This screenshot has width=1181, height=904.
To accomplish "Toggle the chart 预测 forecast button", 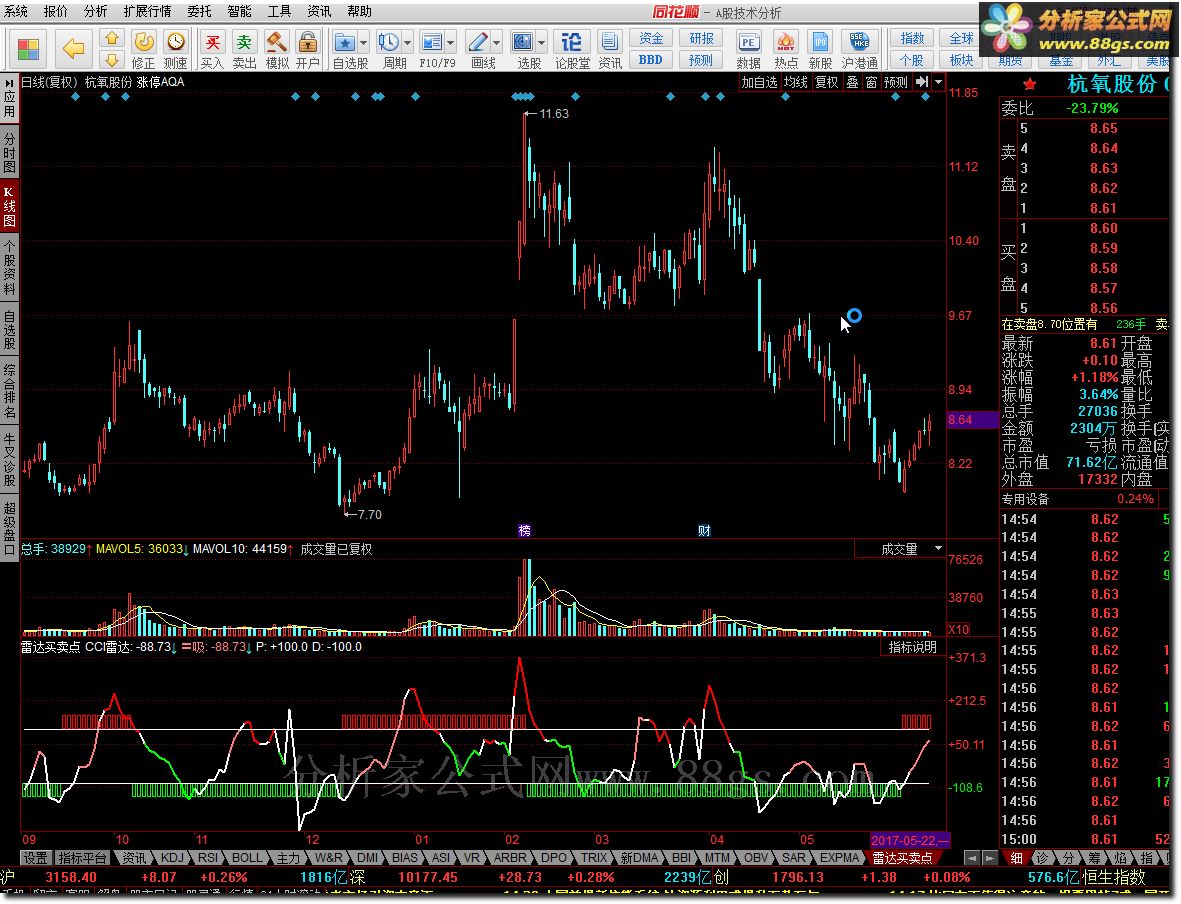I will tap(896, 82).
